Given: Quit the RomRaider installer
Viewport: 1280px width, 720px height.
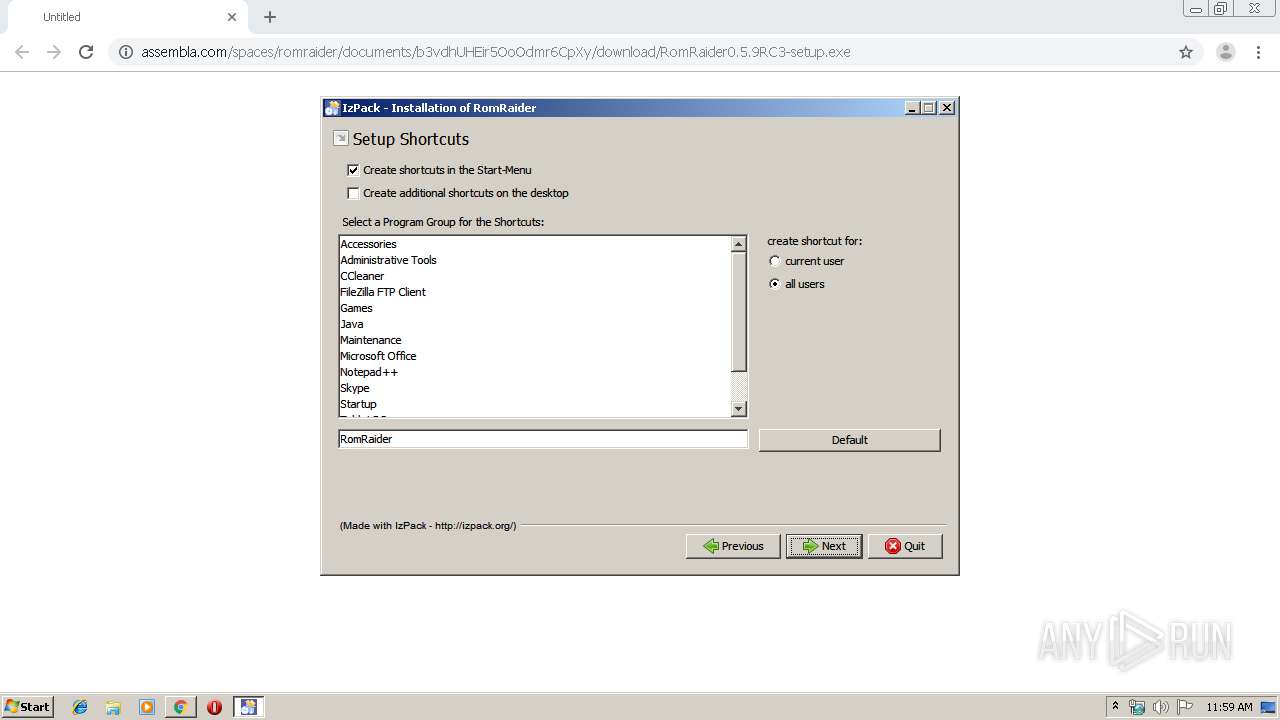Looking at the screenshot, I should tap(905, 546).
